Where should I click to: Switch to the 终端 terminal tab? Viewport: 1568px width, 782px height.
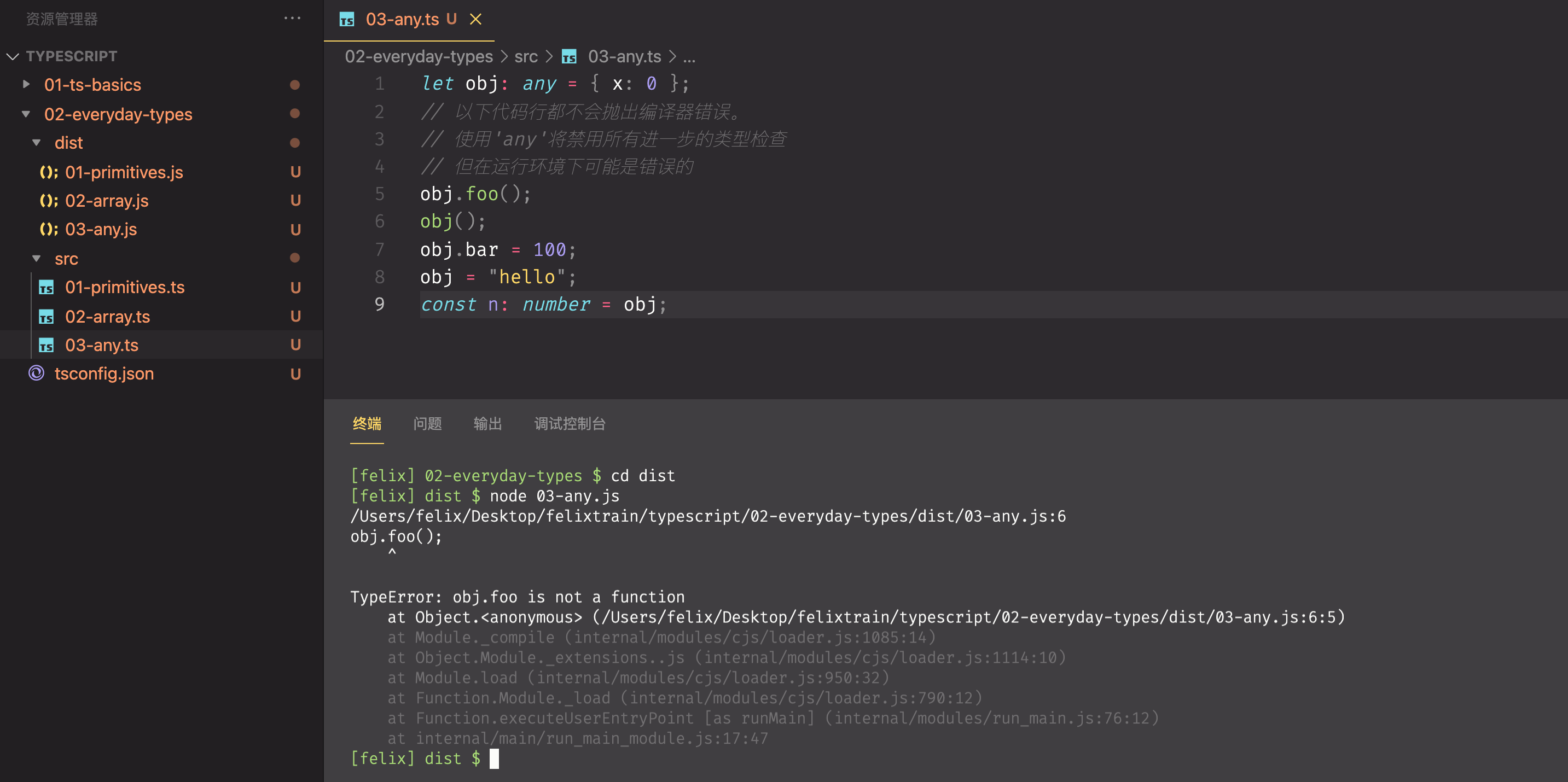click(x=367, y=424)
